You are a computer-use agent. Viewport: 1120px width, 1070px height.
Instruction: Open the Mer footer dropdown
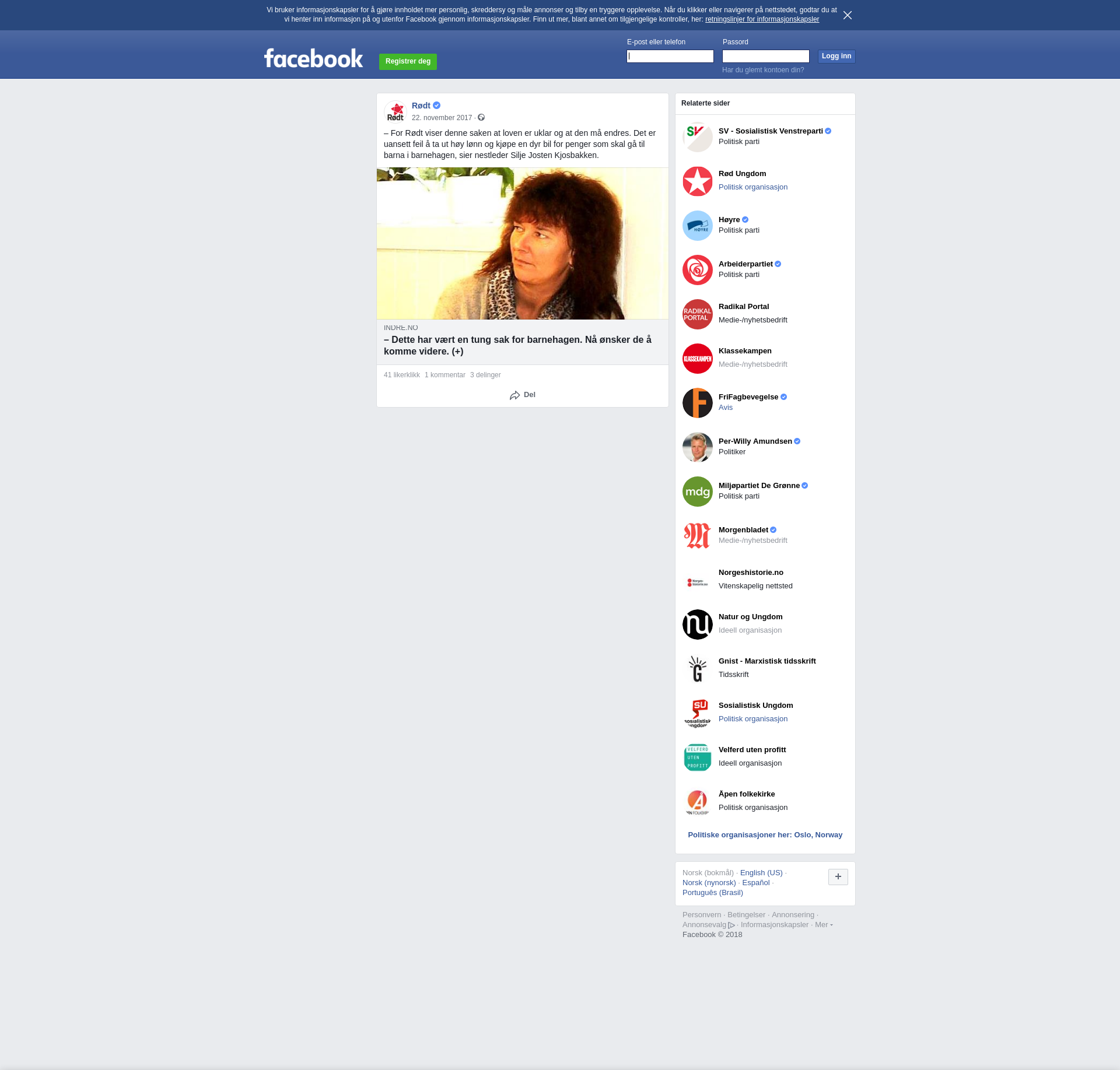coord(823,925)
